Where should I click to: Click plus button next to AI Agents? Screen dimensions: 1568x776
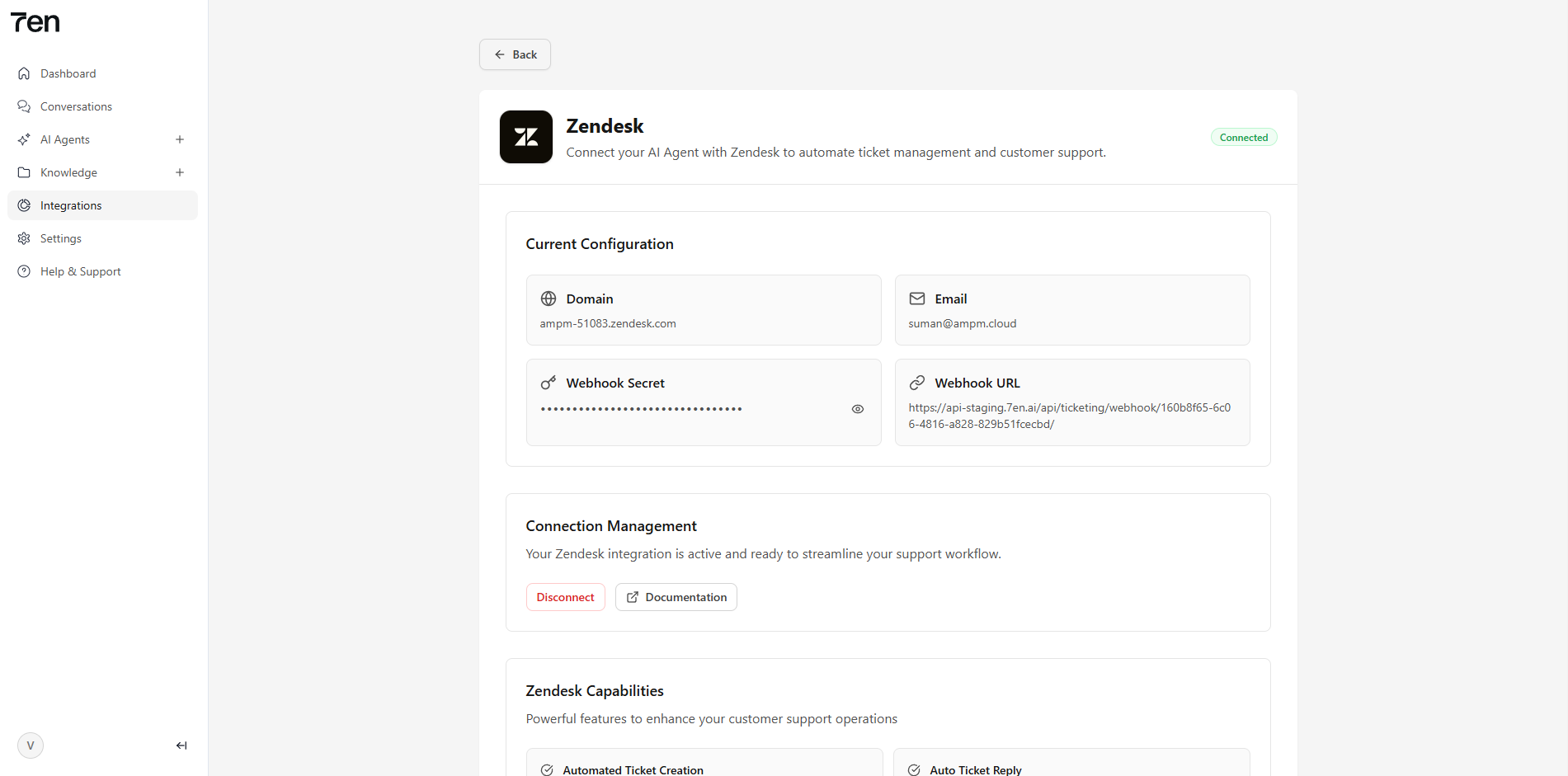pos(180,139)
